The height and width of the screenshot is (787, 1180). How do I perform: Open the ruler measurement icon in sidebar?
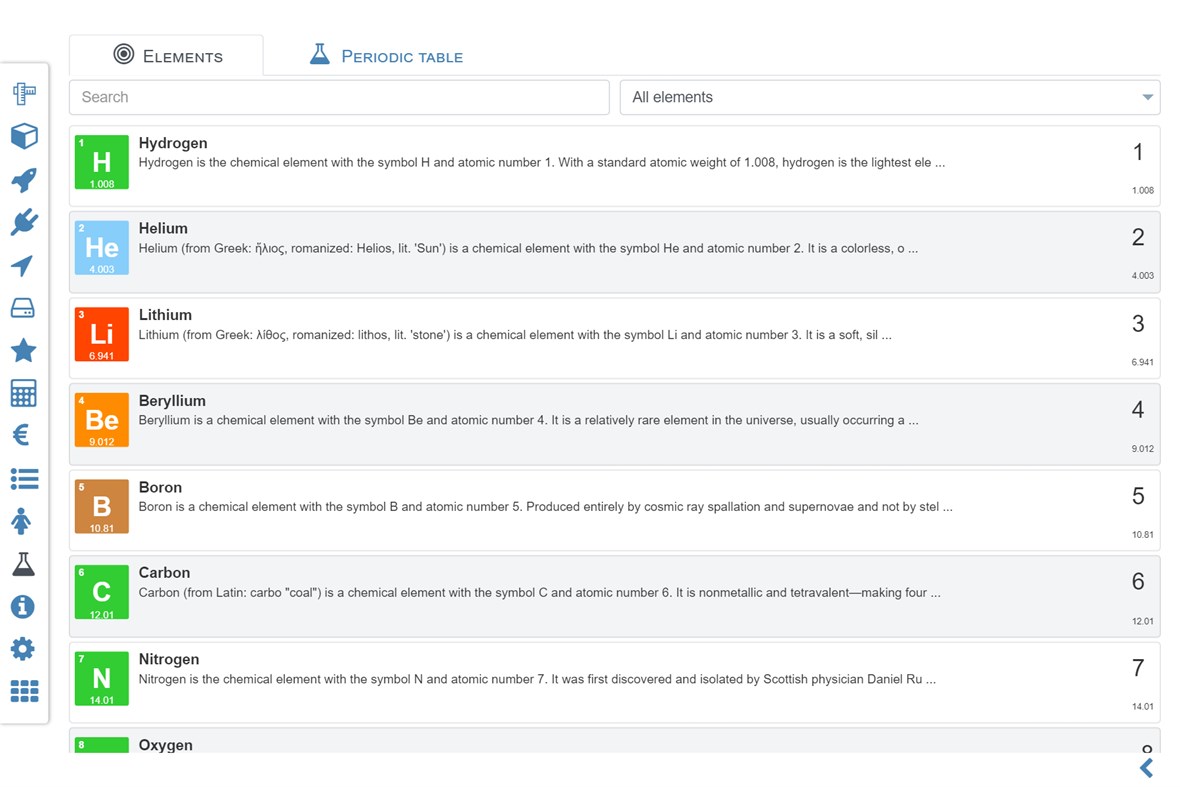(24, 94)
